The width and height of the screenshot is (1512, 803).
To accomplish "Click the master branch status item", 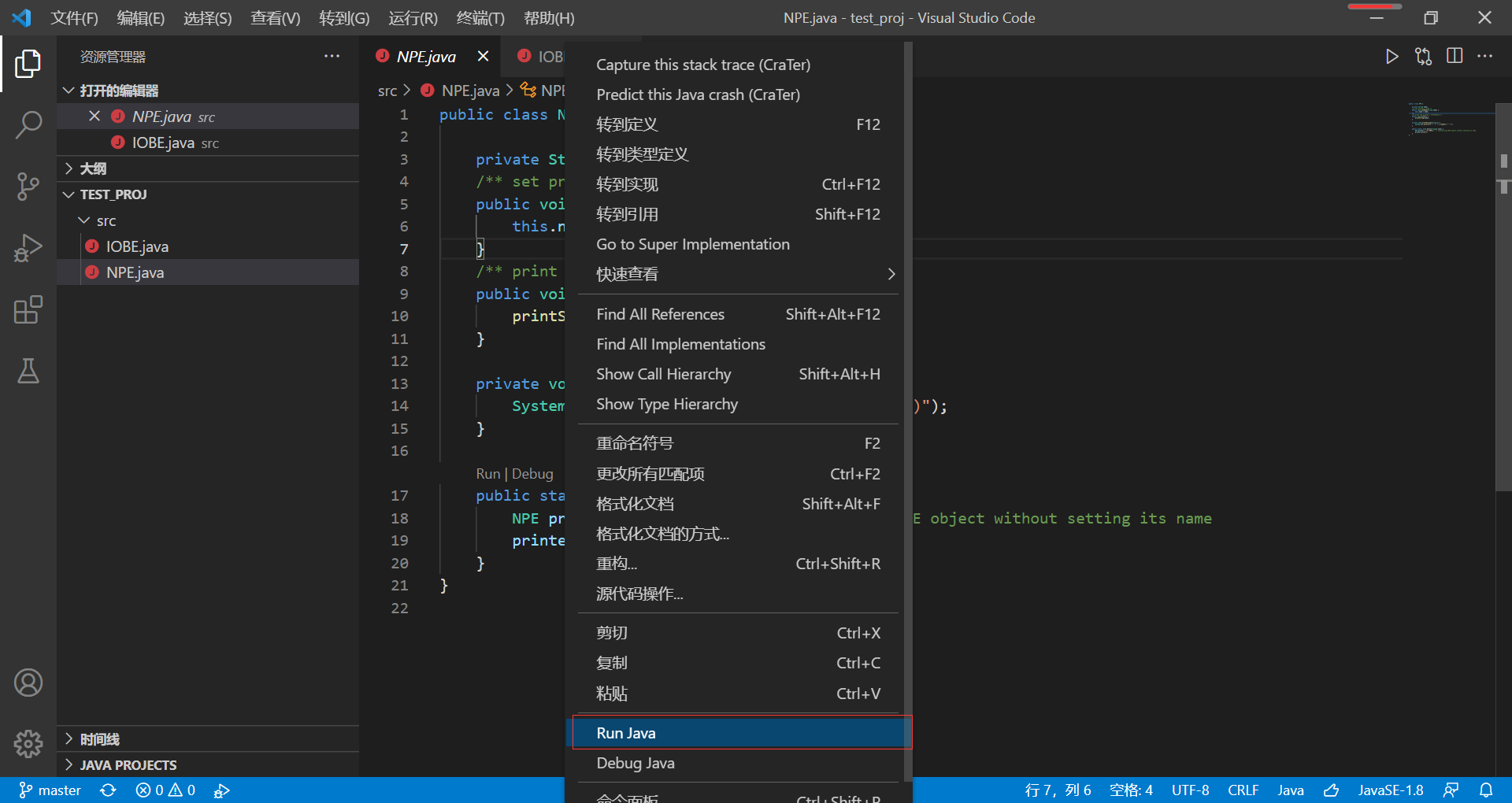I will (x=50, y=790).
